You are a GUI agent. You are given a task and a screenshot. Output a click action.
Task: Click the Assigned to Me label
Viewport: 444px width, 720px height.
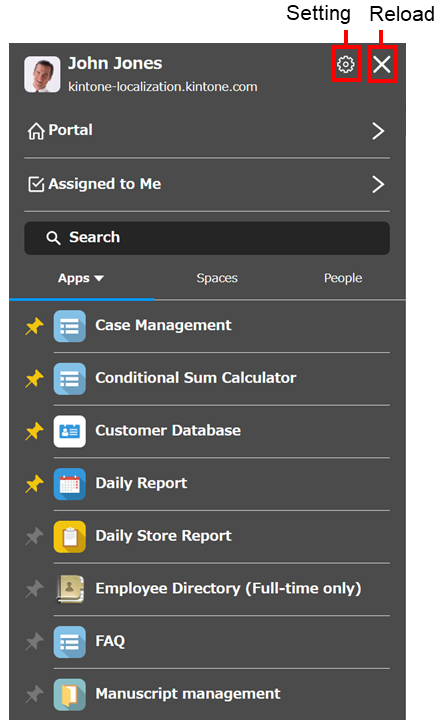pyautogui.click(x=105, y=184)
